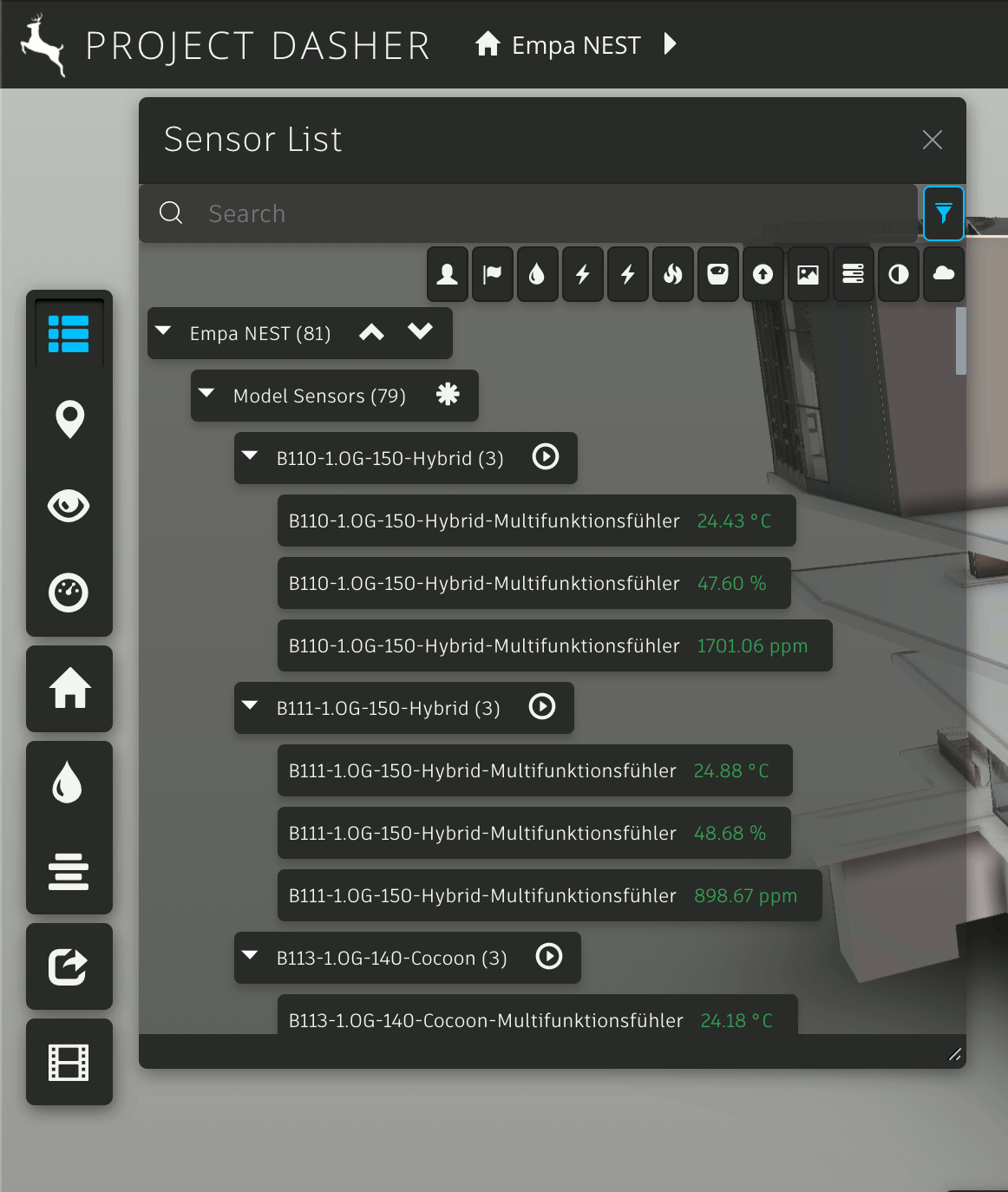Click the sensor list icon in sidebar
The width and height of the screenshot is (1008, 1192).
[x=69, y=334]
